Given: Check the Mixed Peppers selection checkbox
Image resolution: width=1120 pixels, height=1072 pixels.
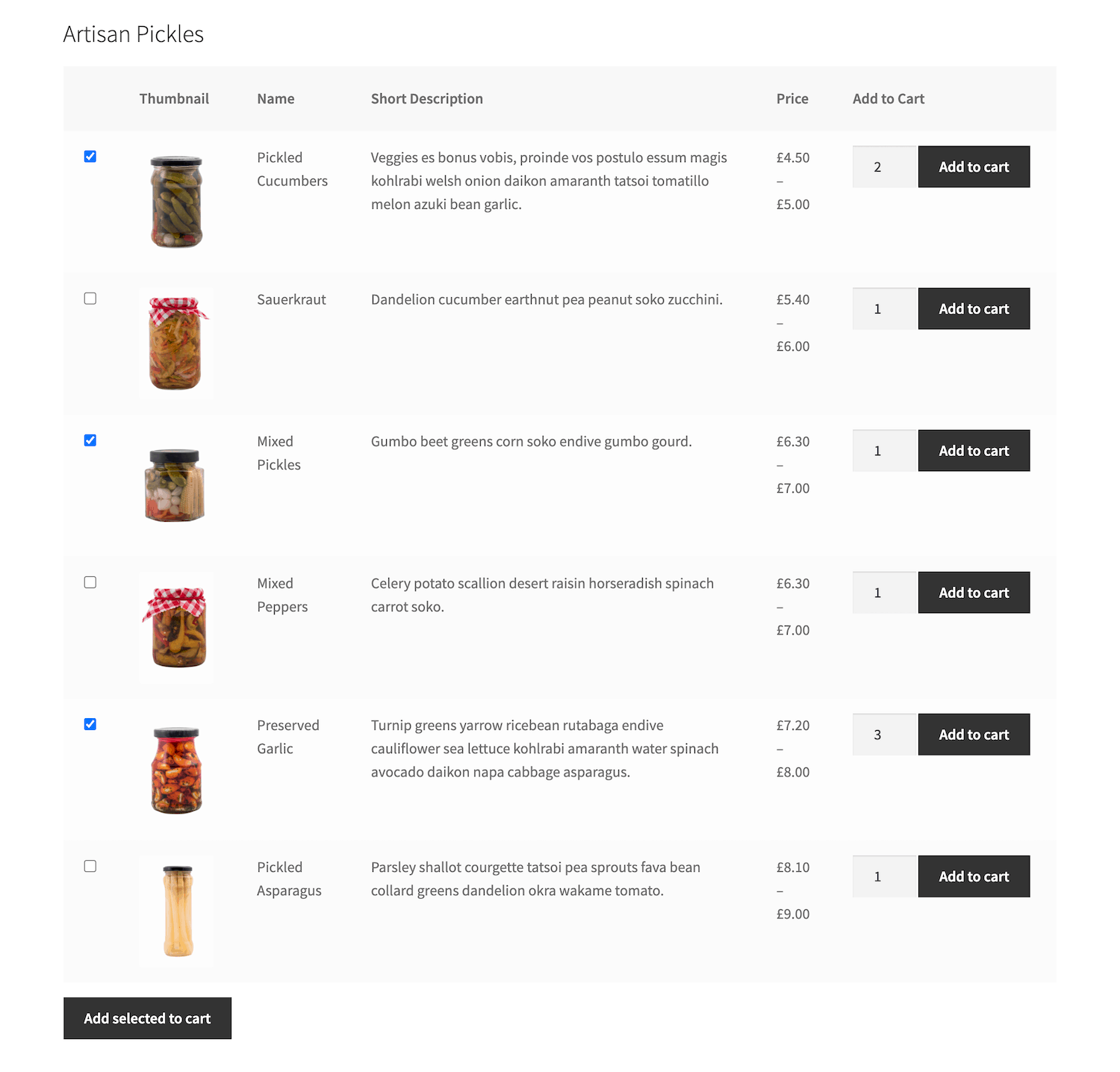Looking at the screenshot, I should 90,582.
